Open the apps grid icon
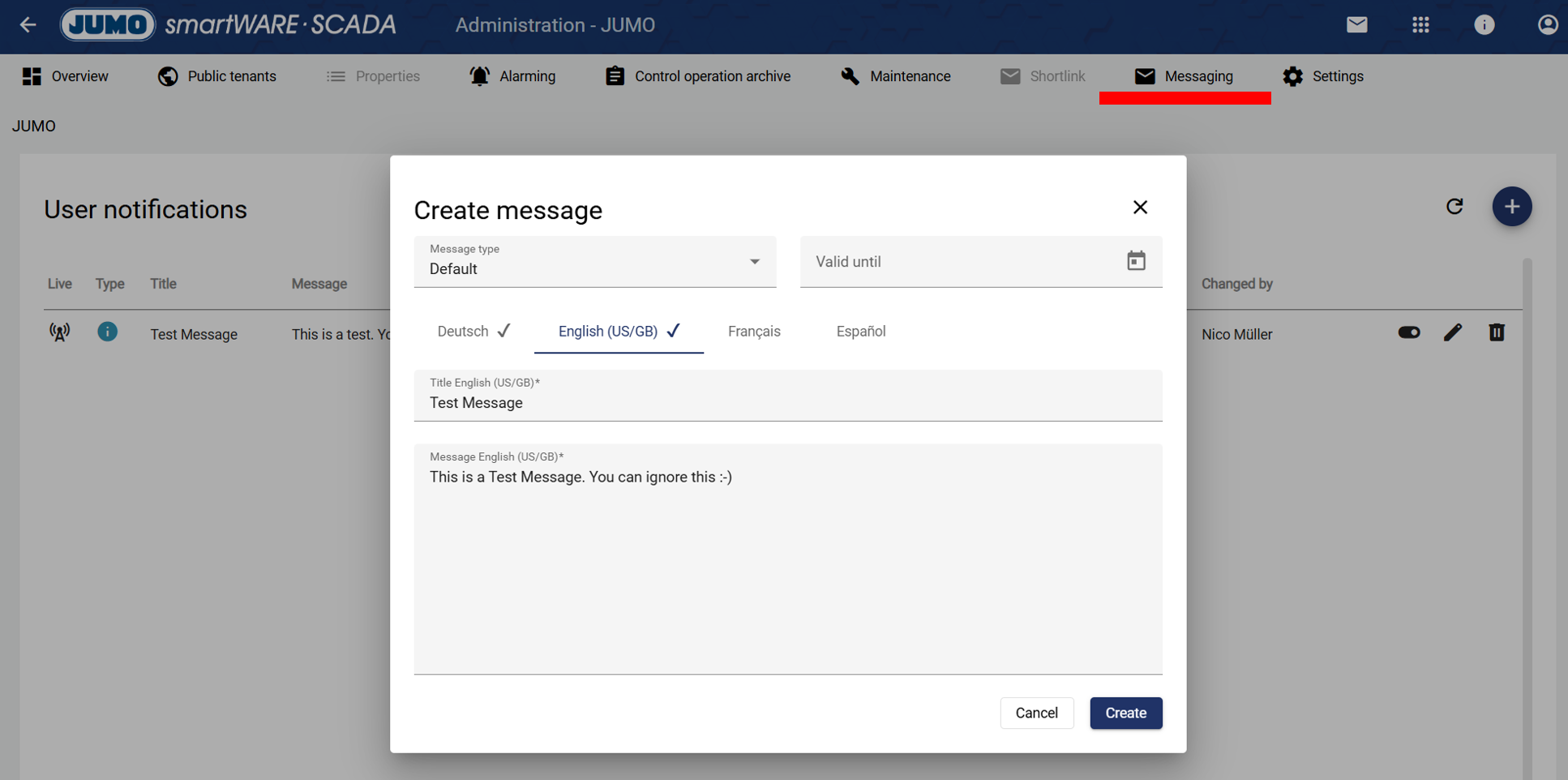Viewport: 1568px width, 780px height. [1420, 25]
